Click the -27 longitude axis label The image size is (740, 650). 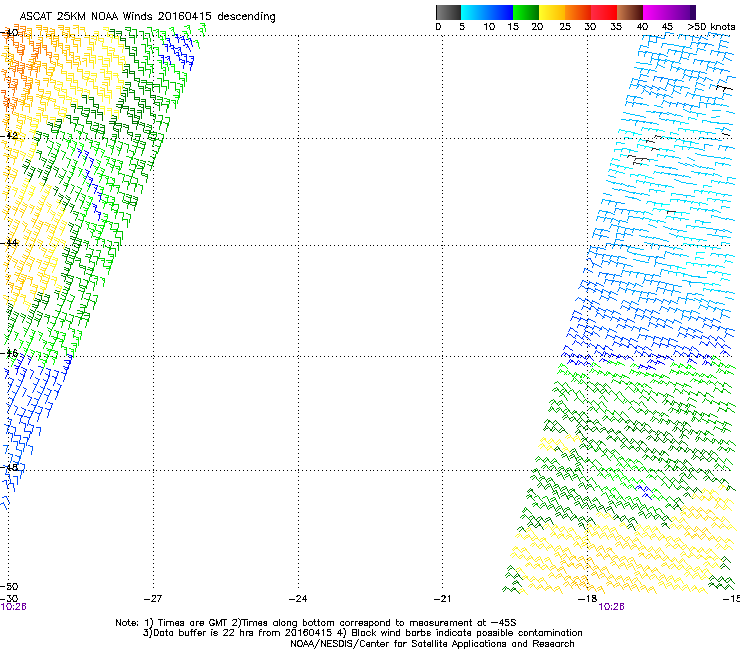(153, 599)
